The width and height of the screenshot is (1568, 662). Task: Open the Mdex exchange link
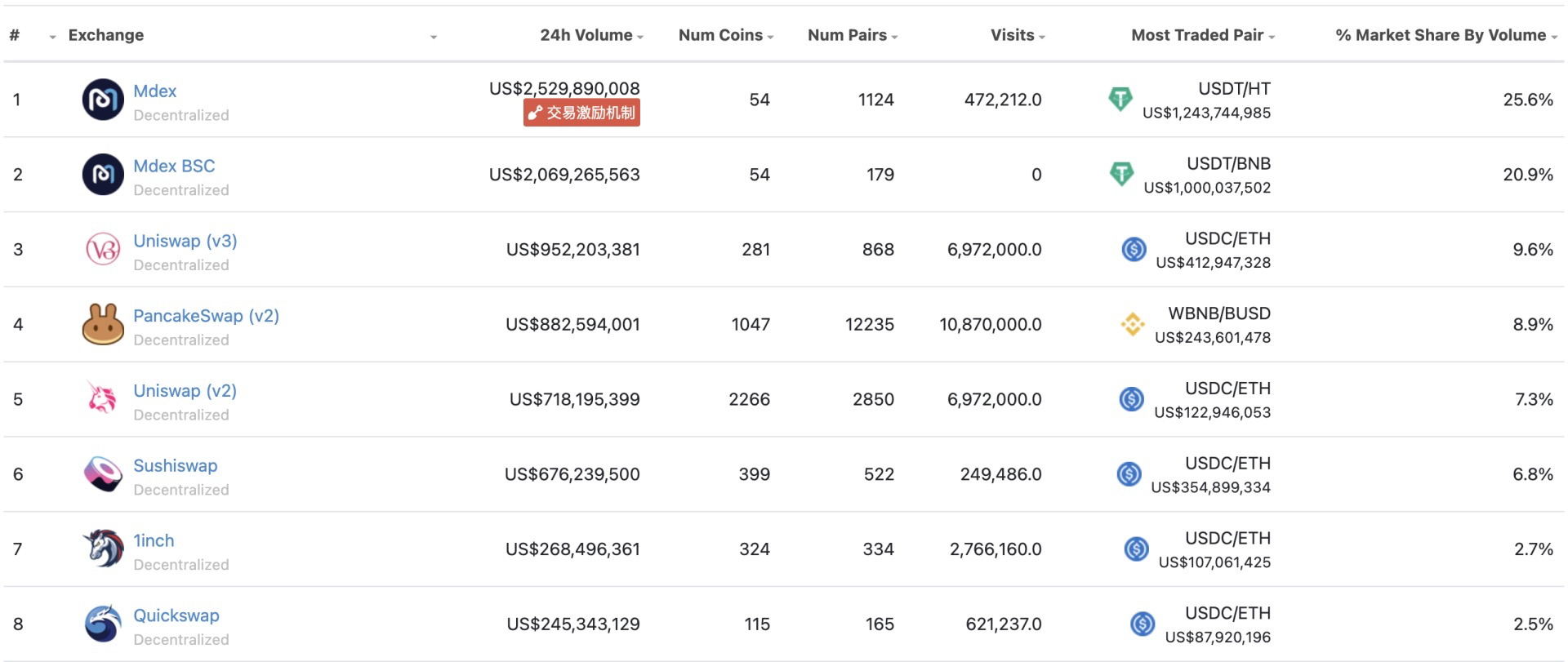pyautogui.click(x=155, y=91)
